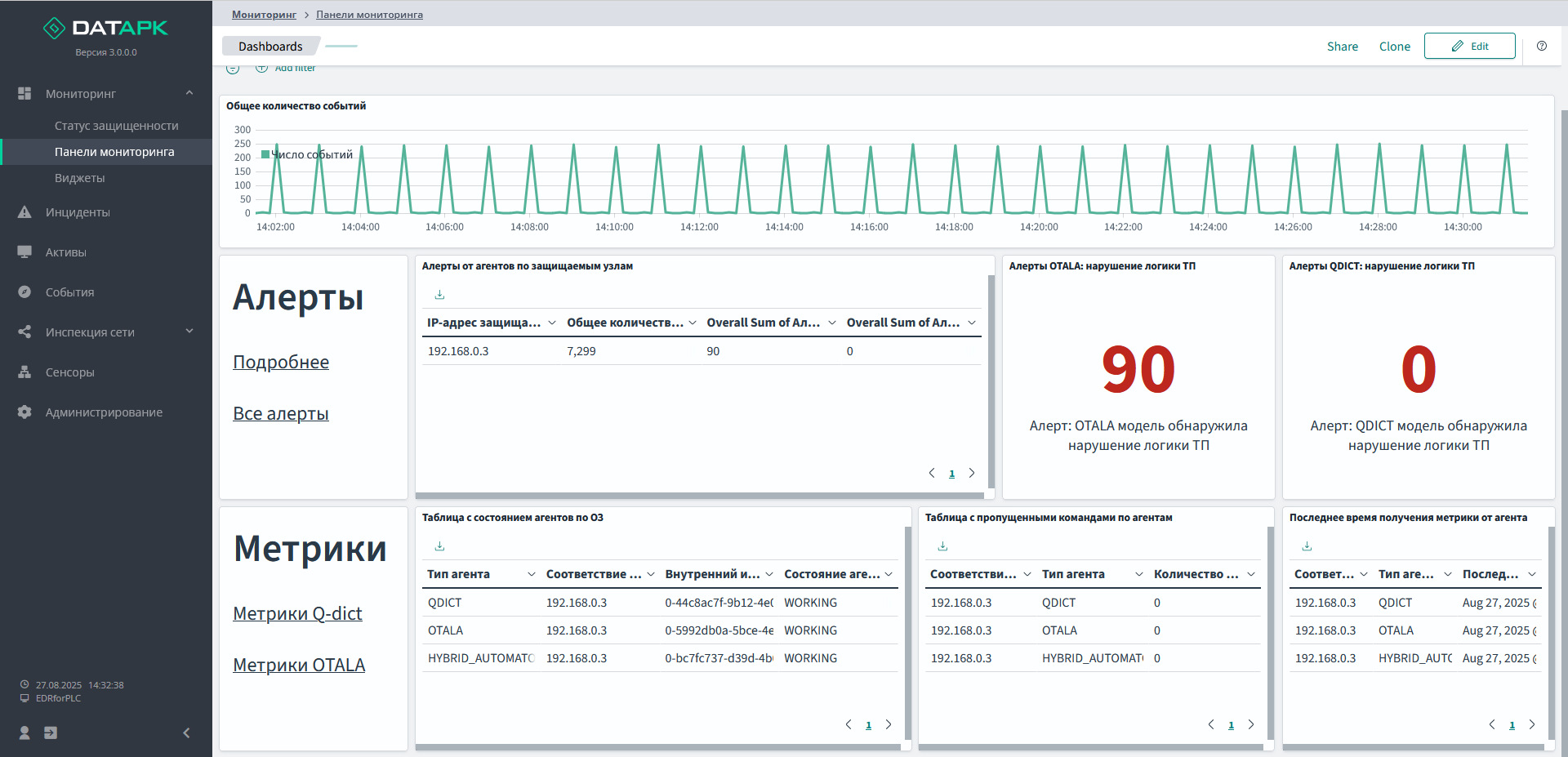Download the agent state table export
The image size is (1568, 757).
point(439,546)
